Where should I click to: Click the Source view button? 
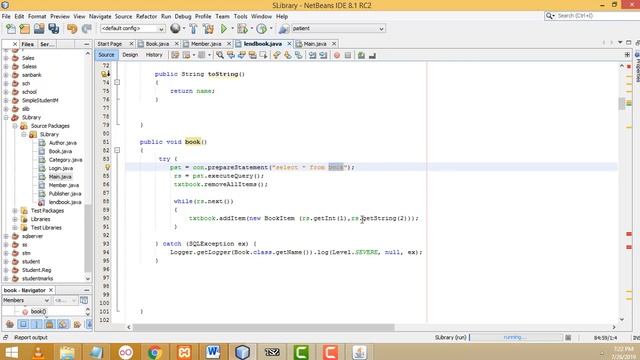[106, 55]
